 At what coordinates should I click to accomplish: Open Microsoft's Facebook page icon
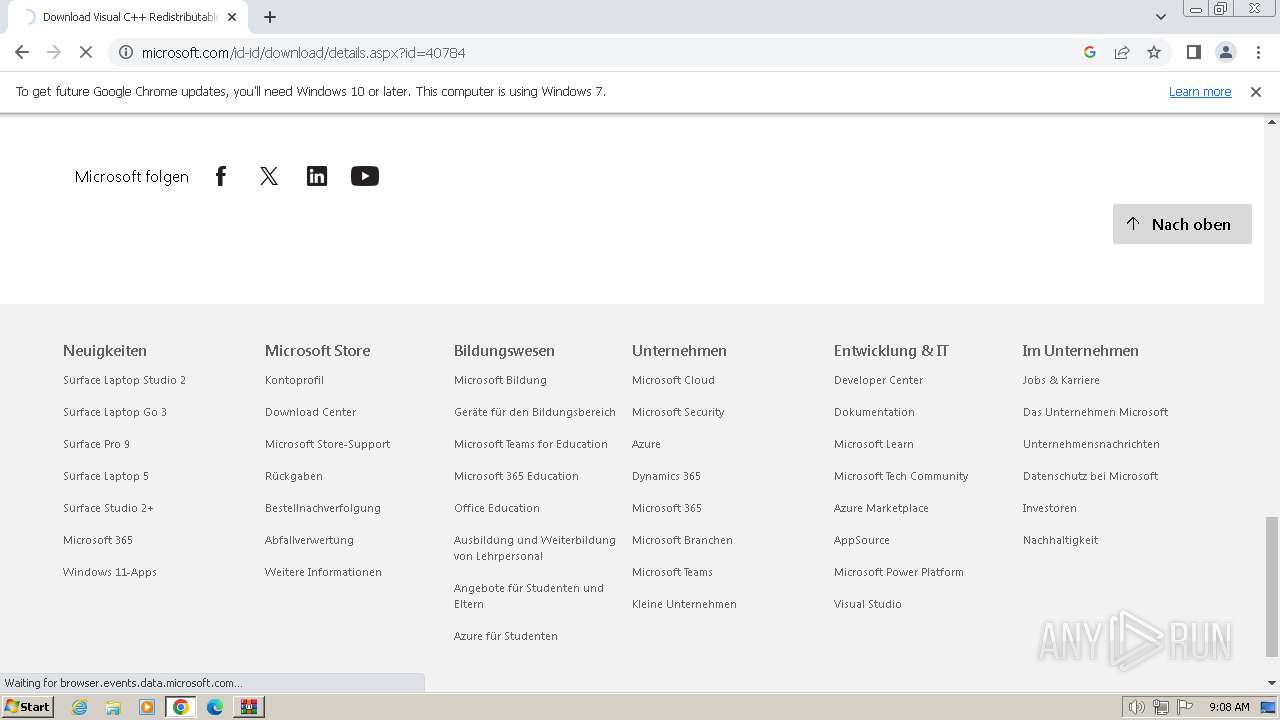[x=221, y=177]
